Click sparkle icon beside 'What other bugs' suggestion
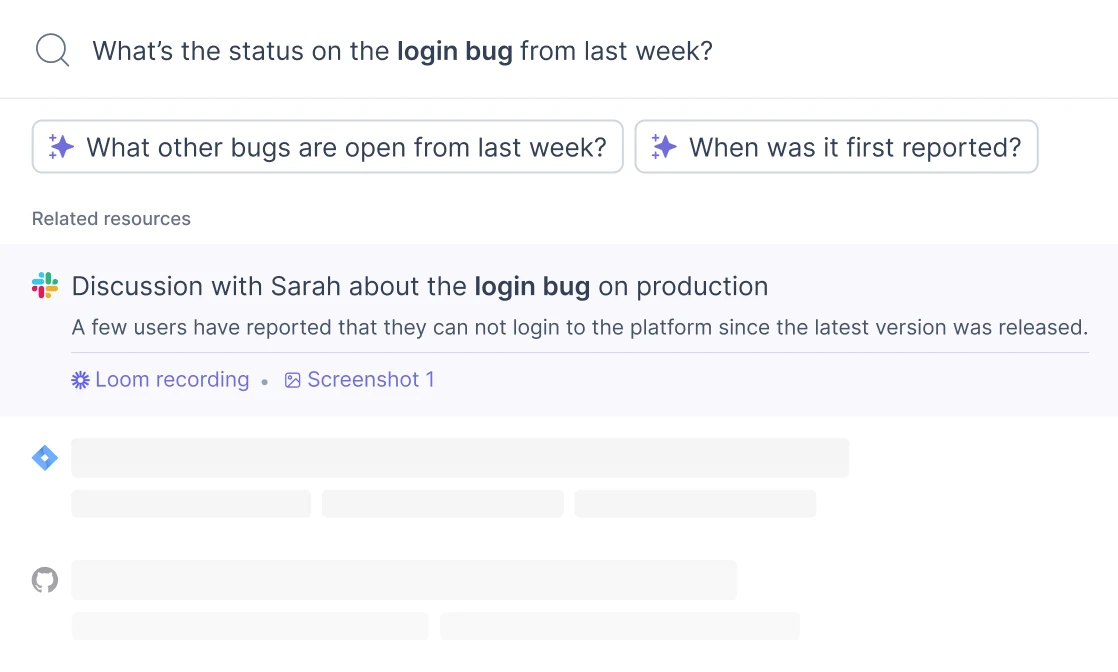The image size is (1118, 672). click(61, 147)
